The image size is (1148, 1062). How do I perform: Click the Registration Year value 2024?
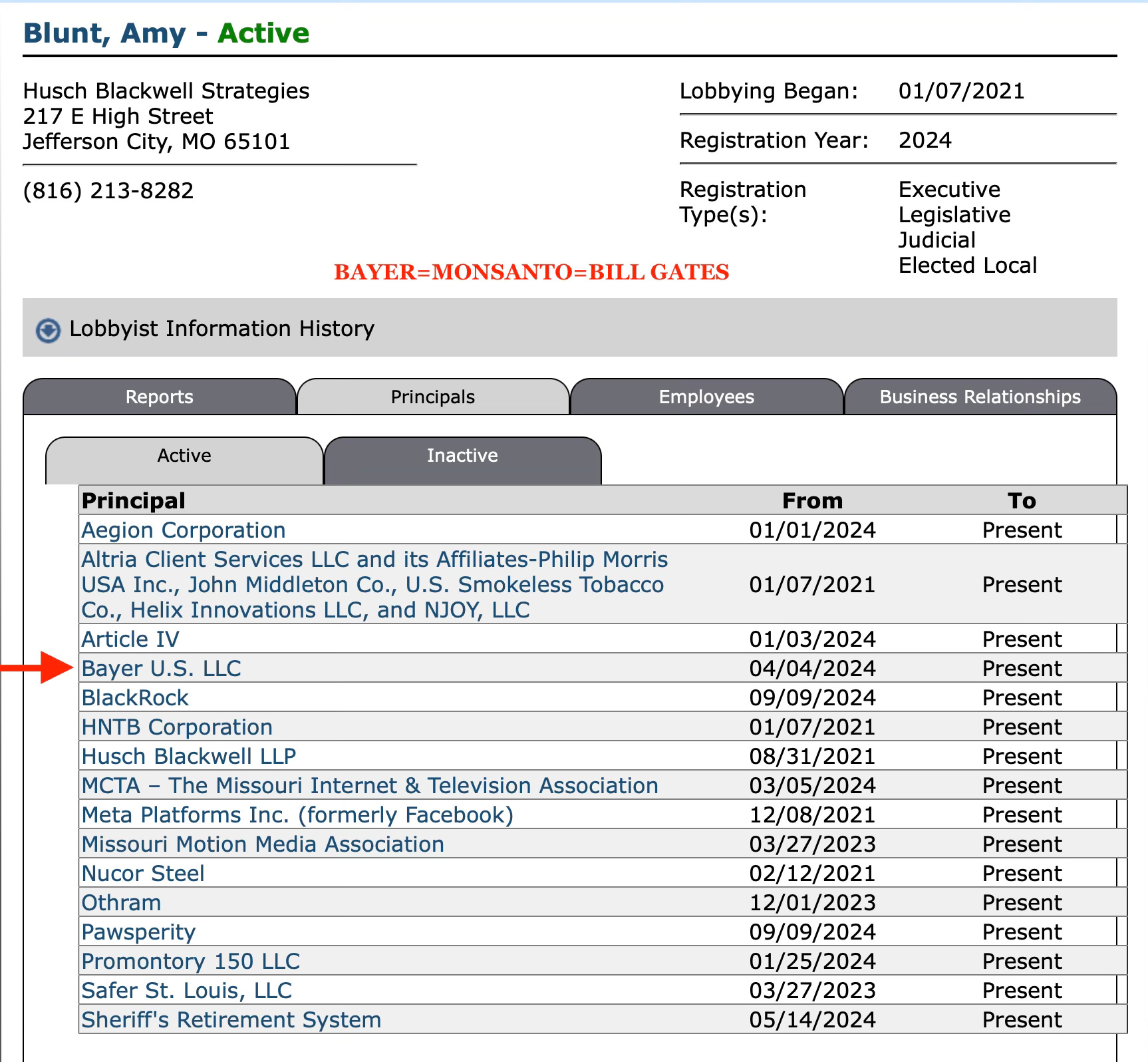925,140
